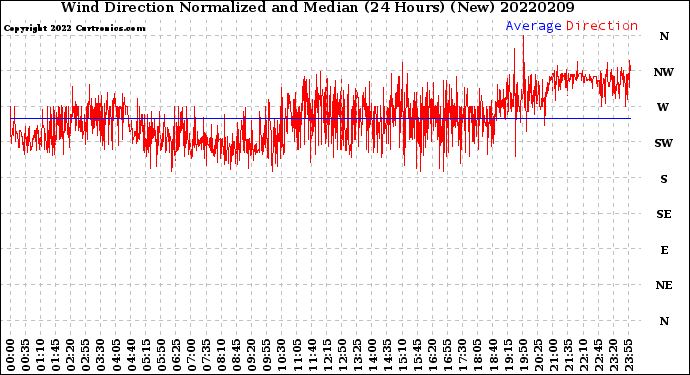Click the 14:00 time axis label

pyautogui.click(x=372, y=355)
